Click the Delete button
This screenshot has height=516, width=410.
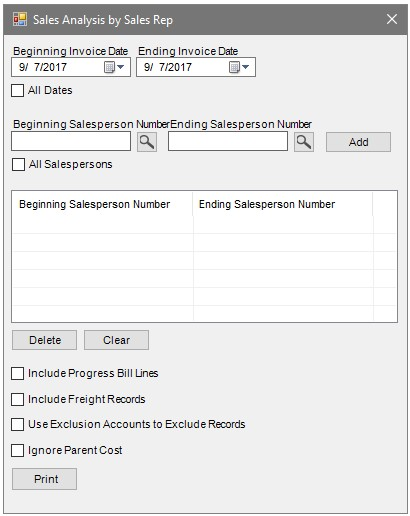point(44,340)
